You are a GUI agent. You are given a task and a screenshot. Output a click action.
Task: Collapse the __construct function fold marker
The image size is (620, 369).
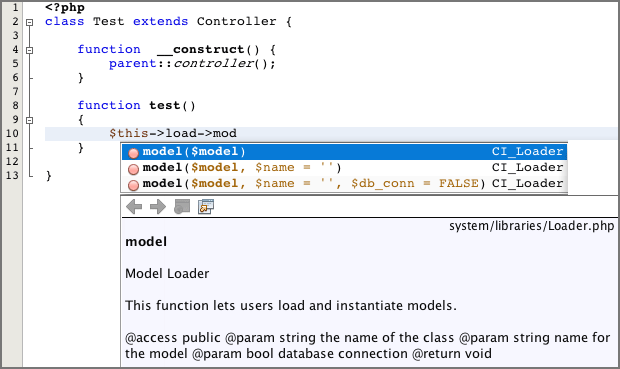[29, 50]
